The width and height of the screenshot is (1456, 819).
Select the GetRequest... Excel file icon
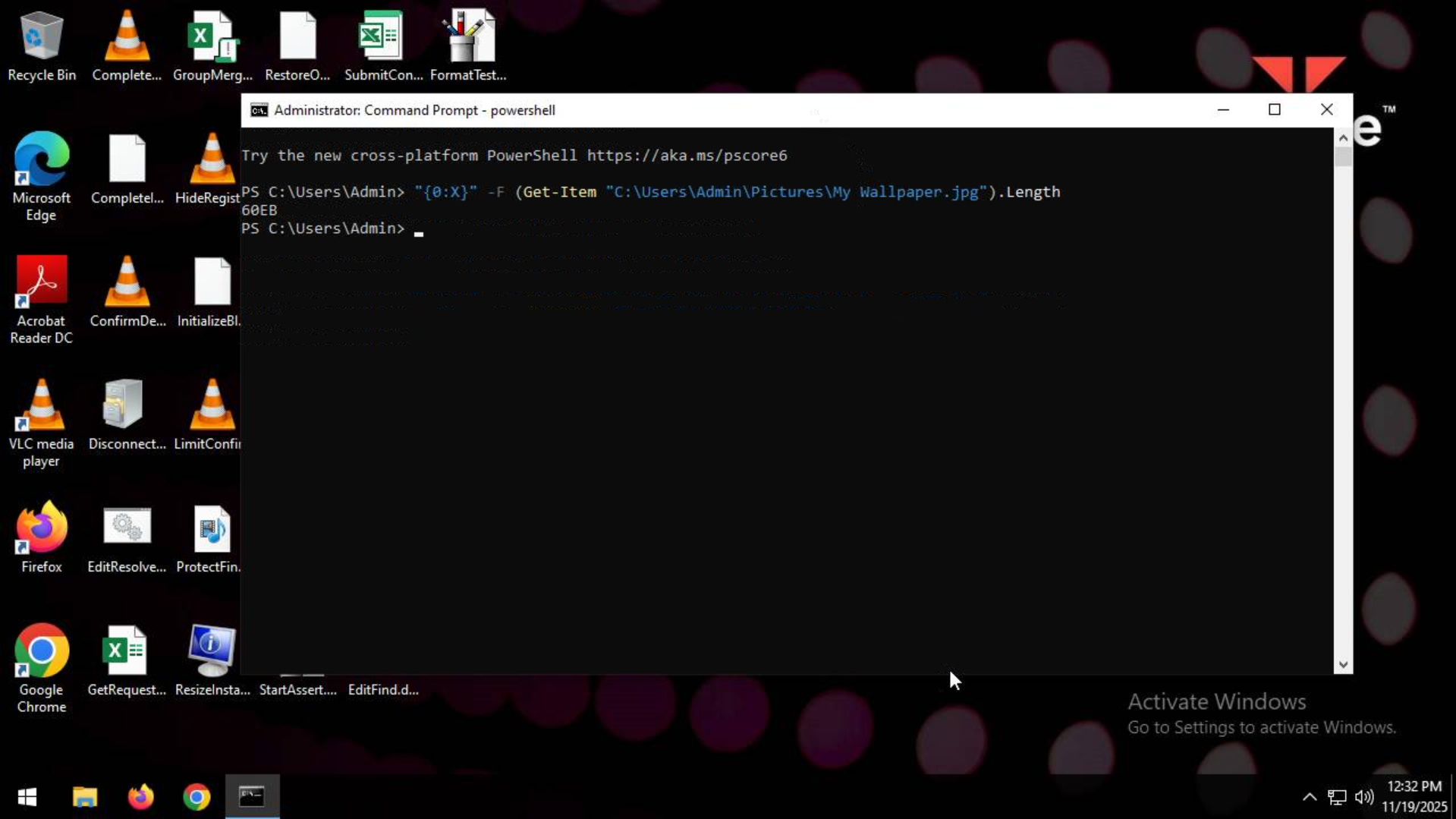click(127, 660)
